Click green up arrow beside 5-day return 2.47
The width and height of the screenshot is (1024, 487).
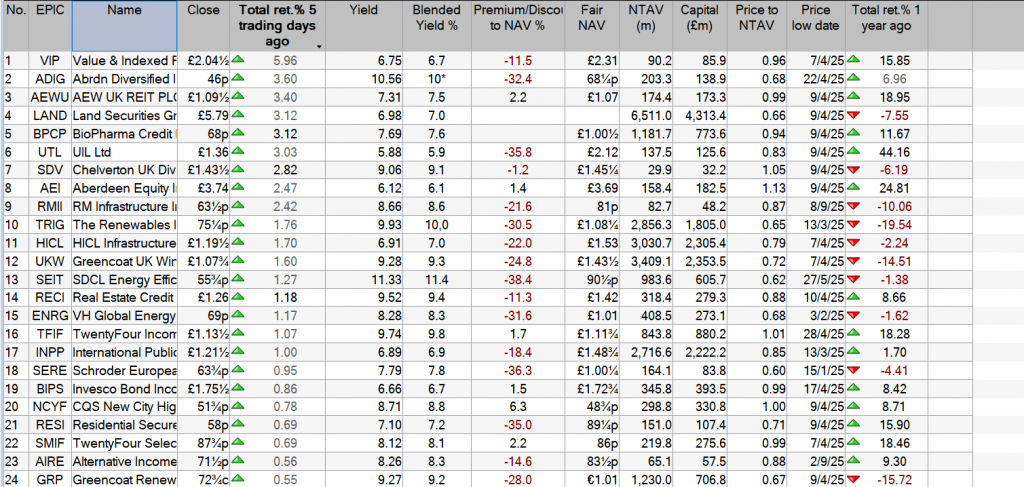coord(240,188)
